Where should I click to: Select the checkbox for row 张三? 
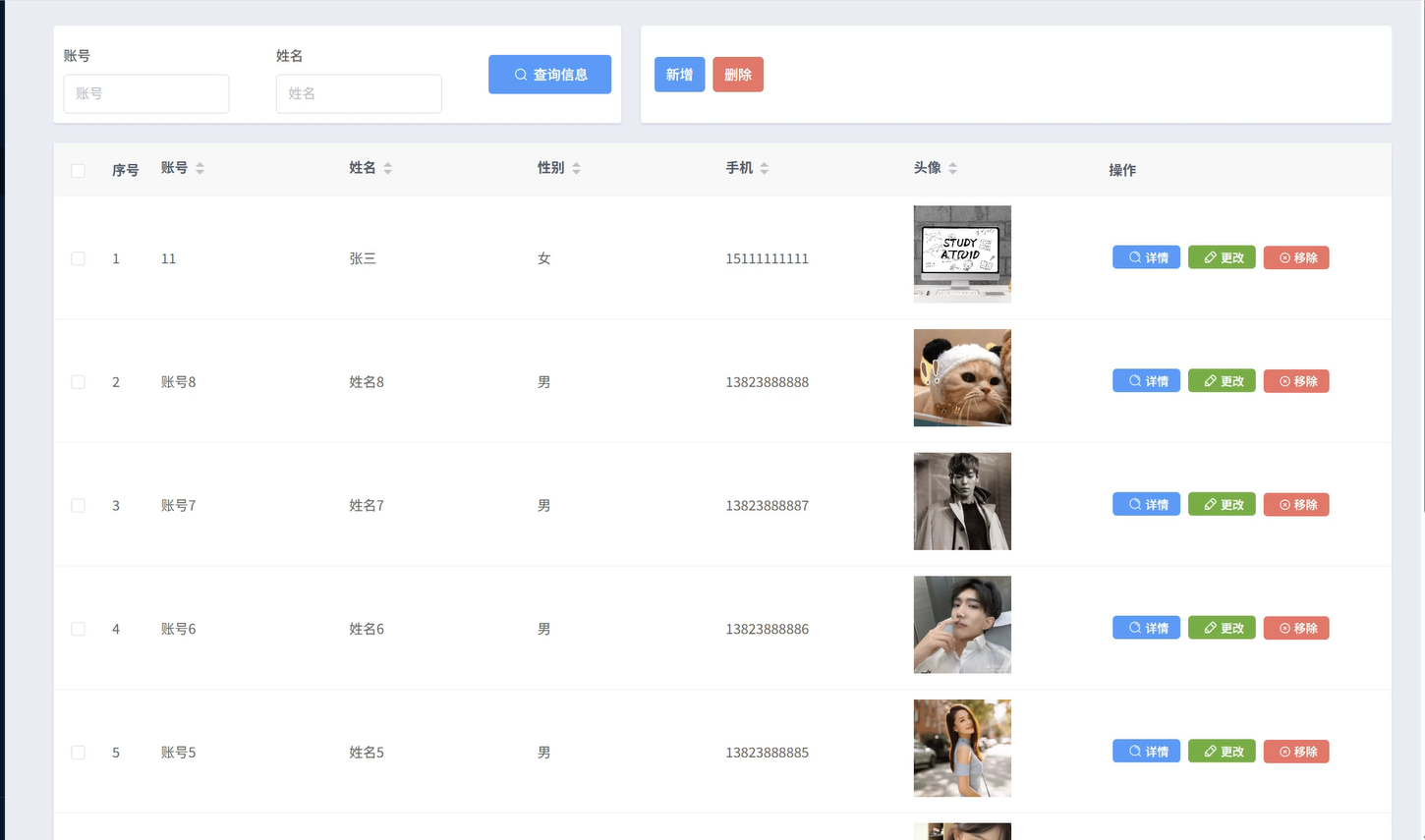point(79,258)
